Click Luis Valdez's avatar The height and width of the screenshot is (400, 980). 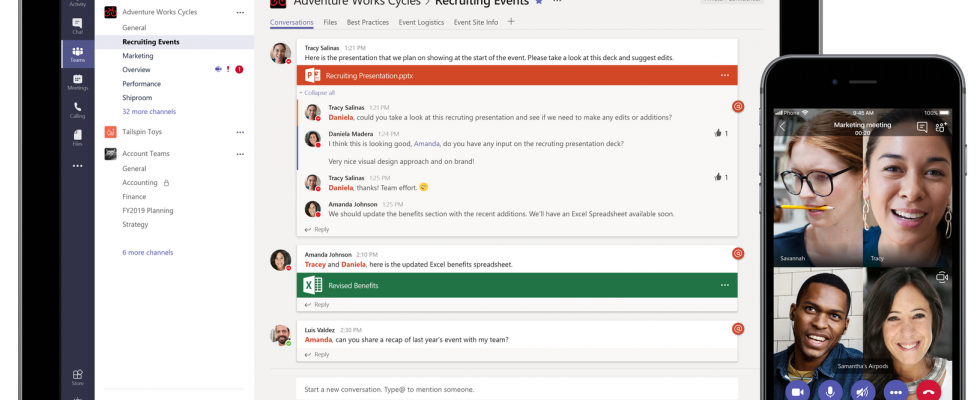pyautogui.click(x=281, y=335)
